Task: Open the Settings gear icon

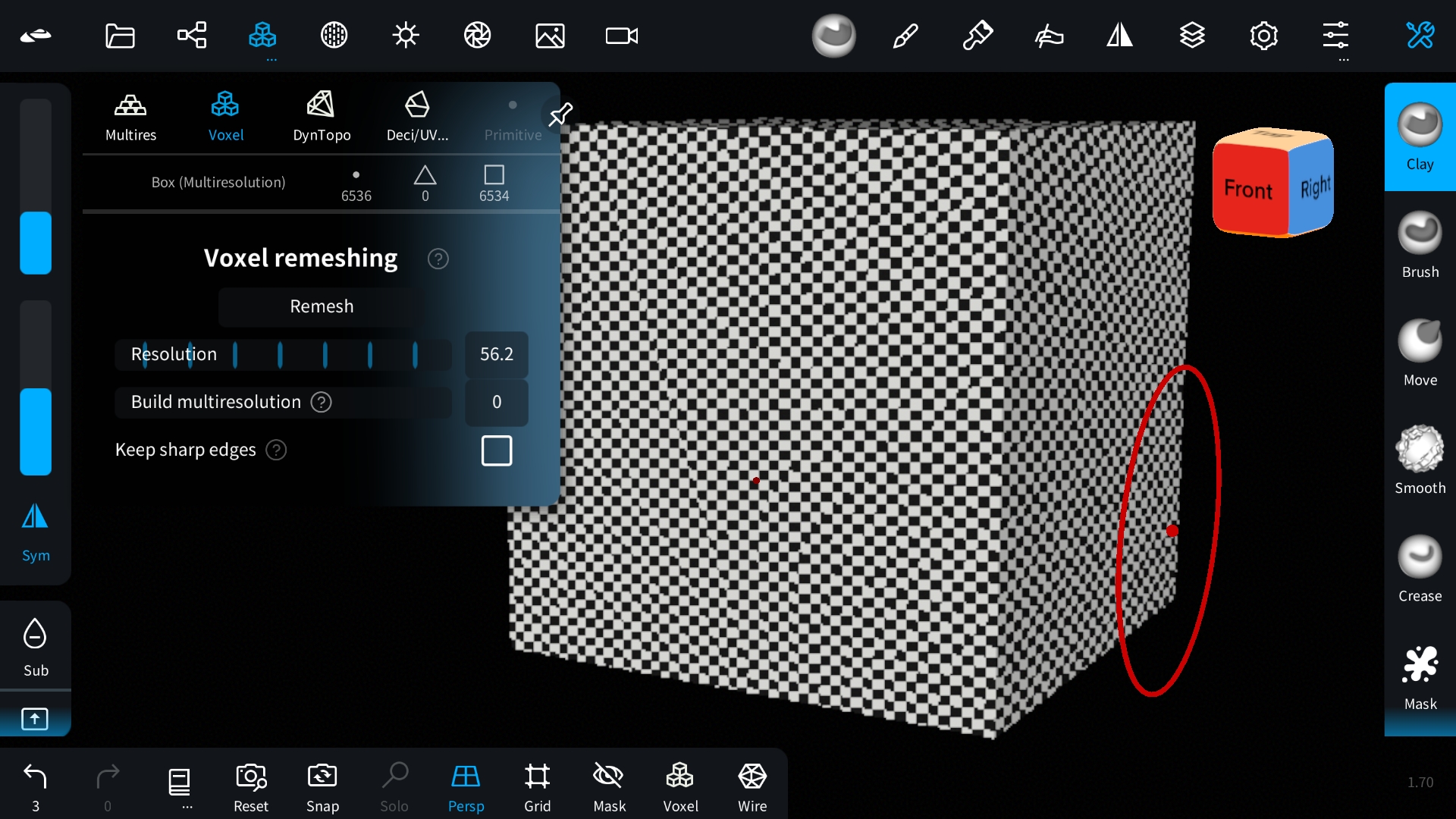Action: point(1263,36)
